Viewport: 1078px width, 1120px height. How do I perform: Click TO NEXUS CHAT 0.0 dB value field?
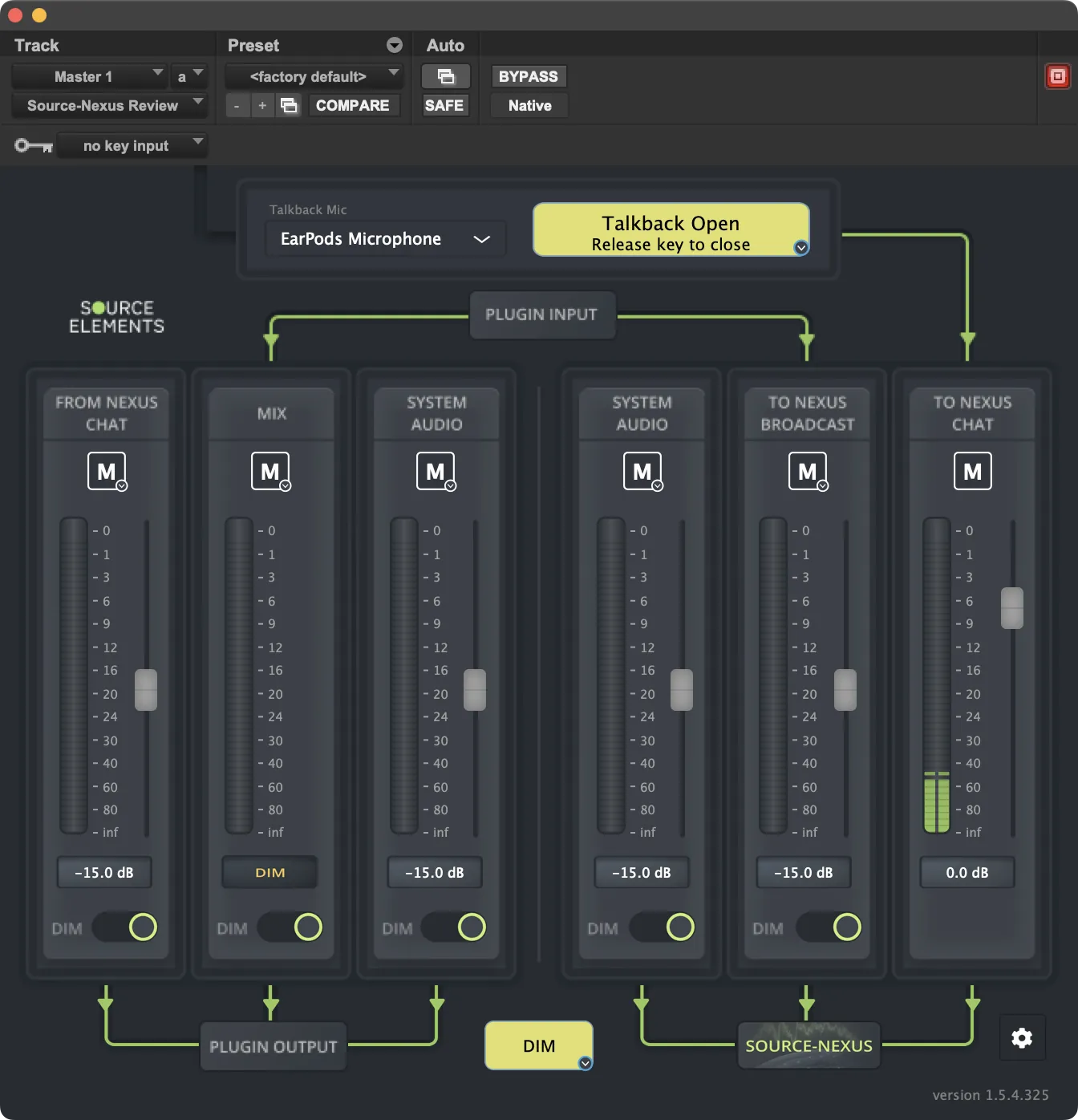[967, 872]
